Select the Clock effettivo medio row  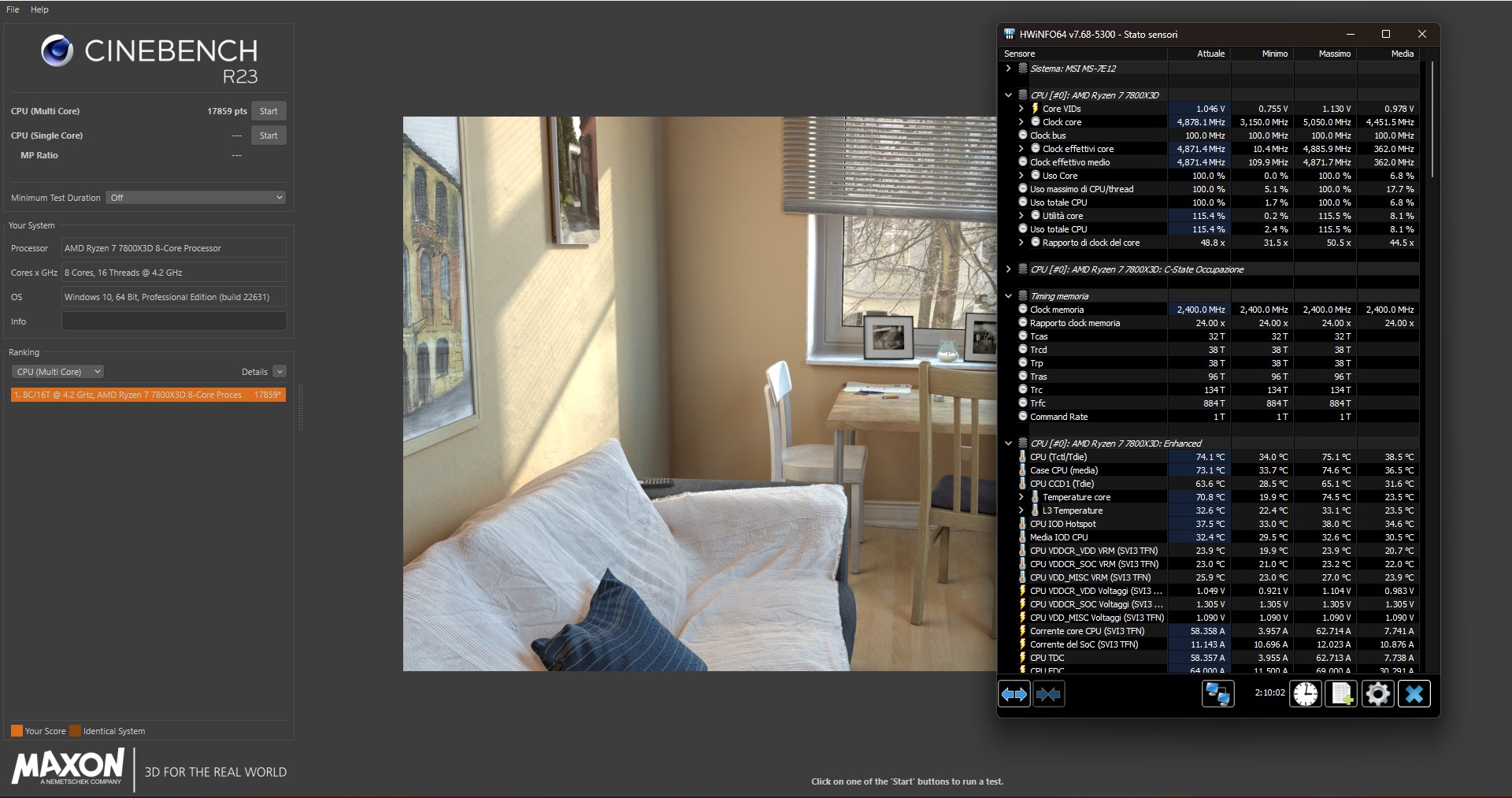(1210, 162)
